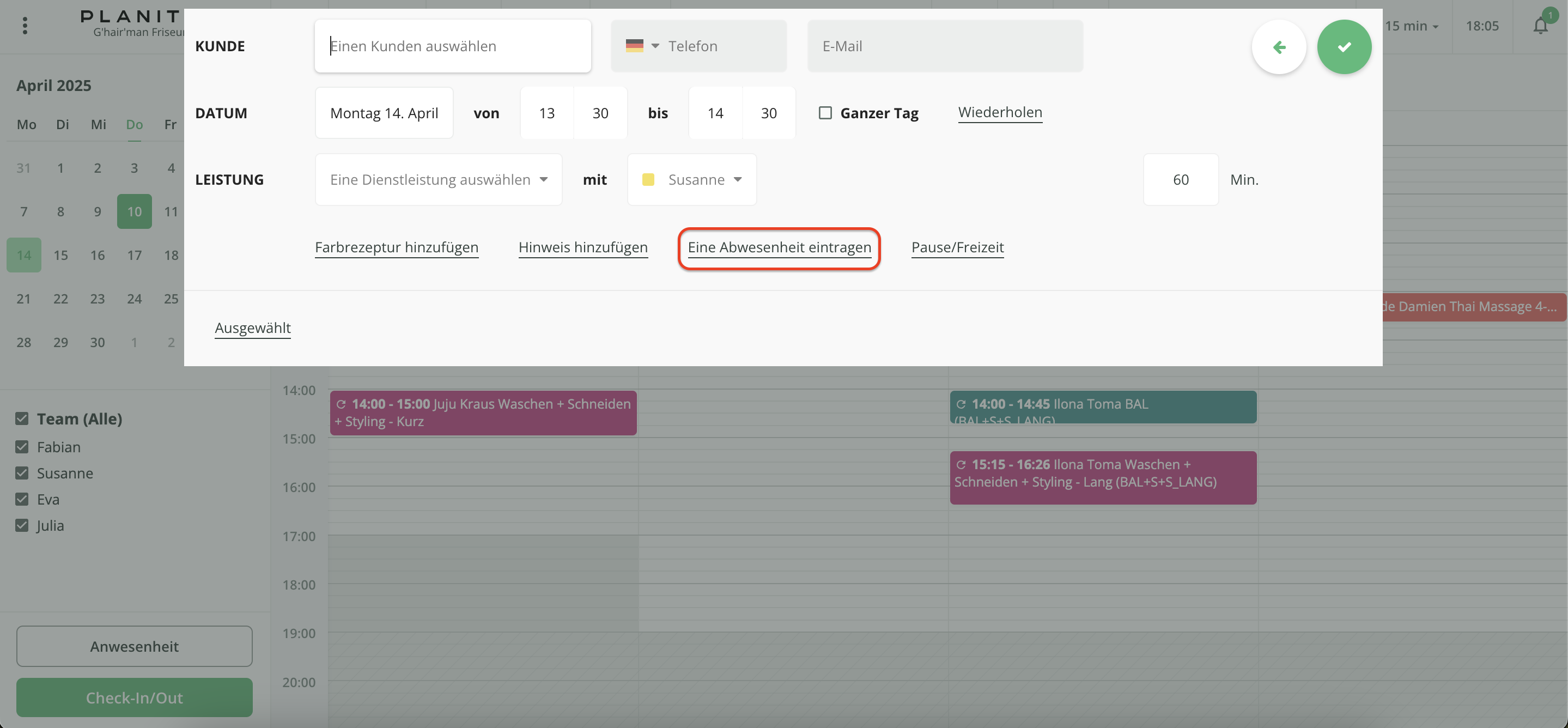The height and width of the screenshot is (728, 1568).
Task: Open the Dienstleistung auswählen dropdown
Action: click(x=438, y=180)
